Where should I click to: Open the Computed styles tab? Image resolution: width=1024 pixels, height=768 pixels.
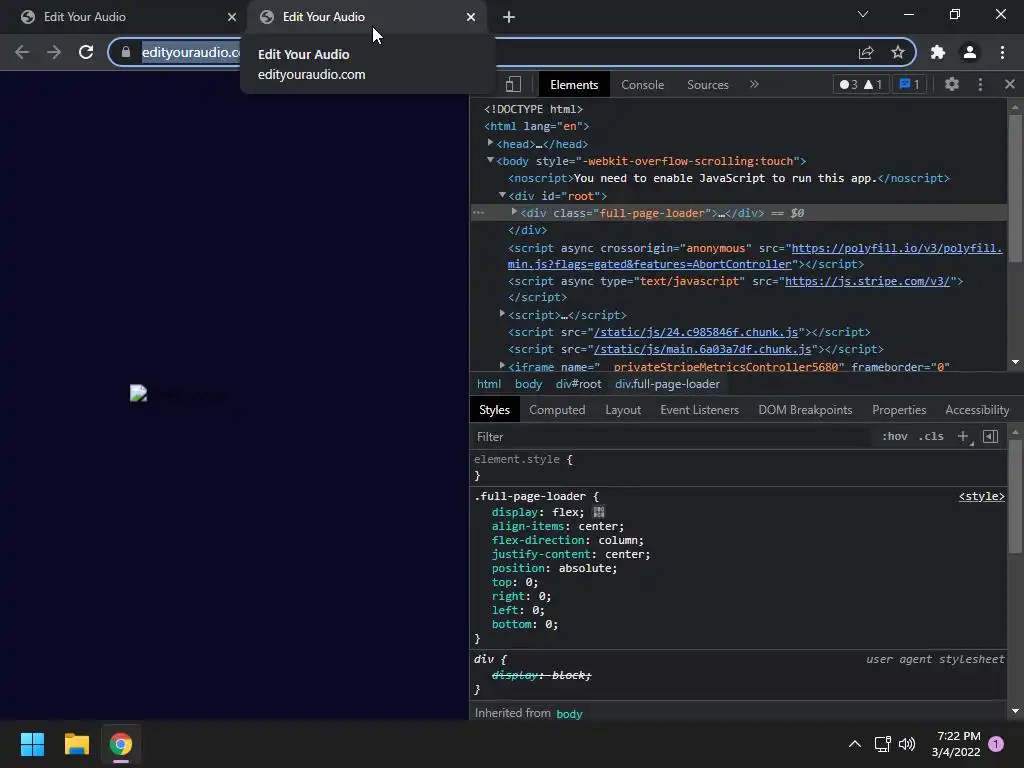tap(557, 409)
